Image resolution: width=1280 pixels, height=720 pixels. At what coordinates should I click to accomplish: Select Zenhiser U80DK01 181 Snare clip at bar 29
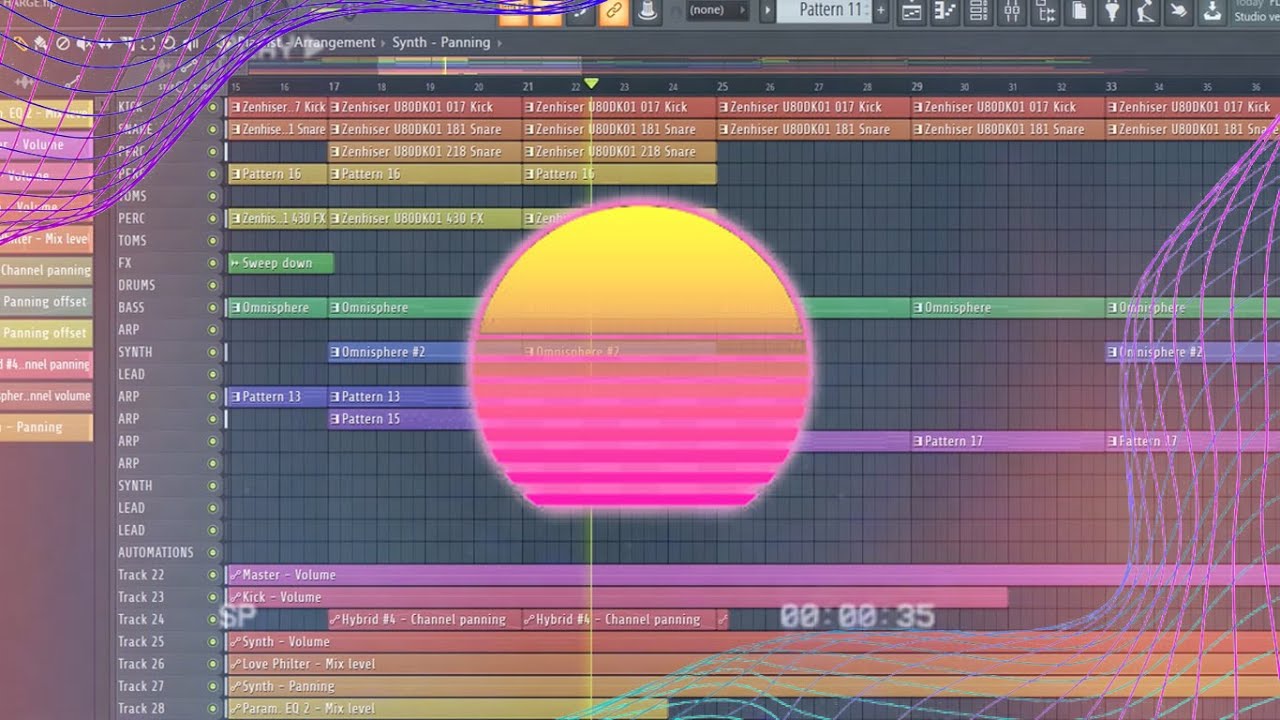click(1007, 129)
